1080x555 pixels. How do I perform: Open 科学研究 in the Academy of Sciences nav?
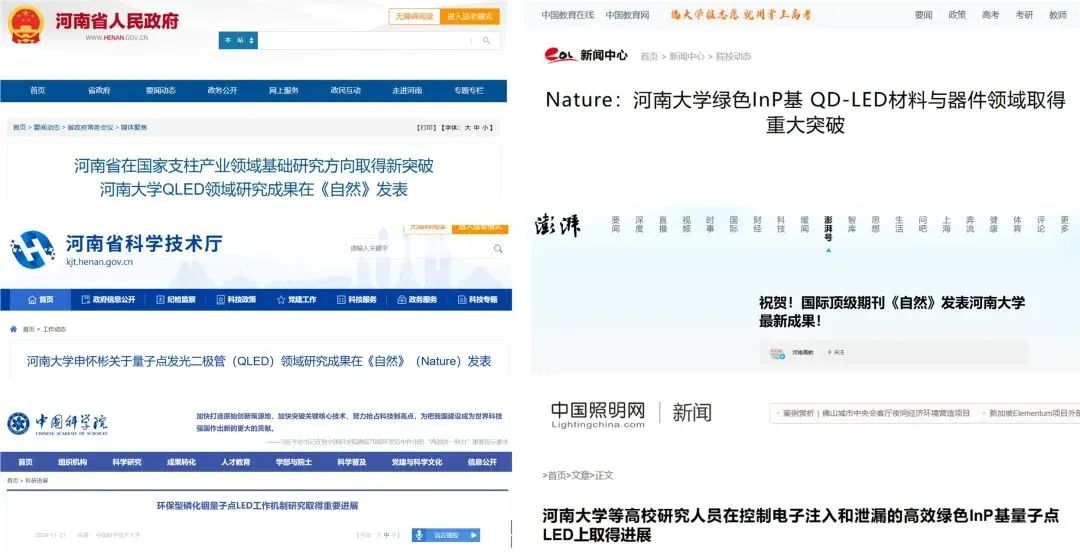pos(127,462)
